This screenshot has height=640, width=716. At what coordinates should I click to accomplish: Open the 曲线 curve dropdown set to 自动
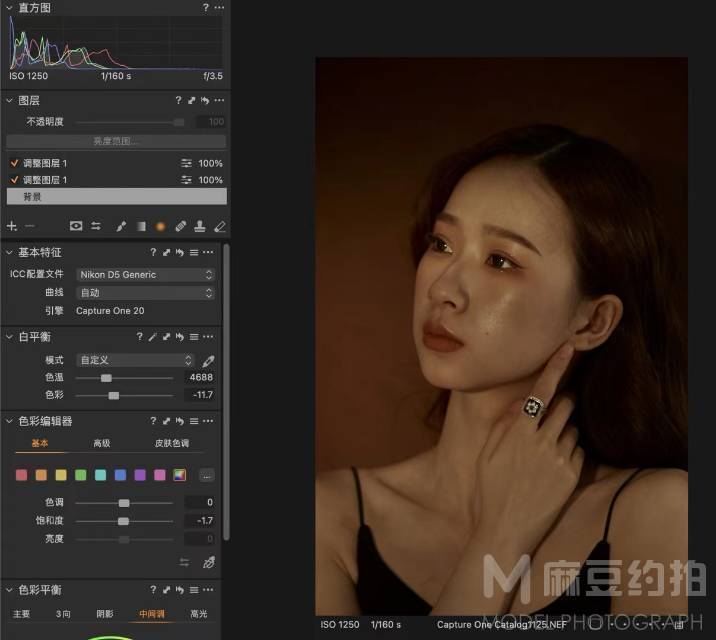tap(145, 293)
